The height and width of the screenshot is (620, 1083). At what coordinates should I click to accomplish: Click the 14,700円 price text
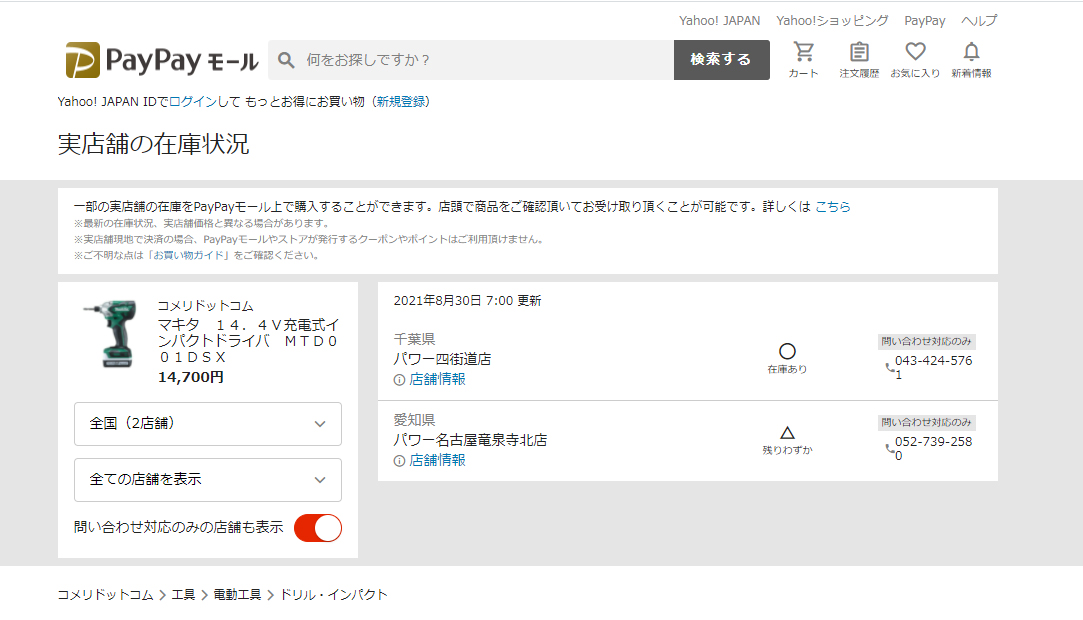pos(191,377)
